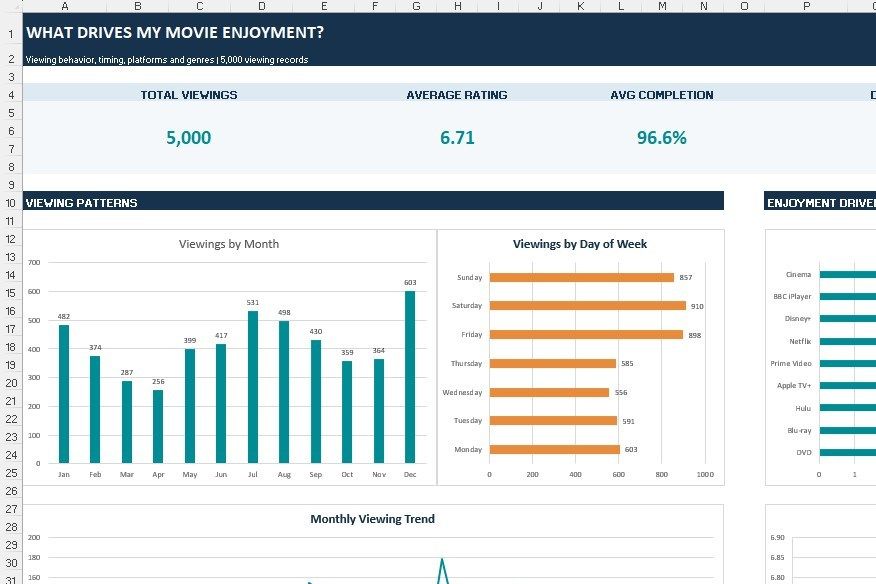Click the "Prime Video" platform label
The height and width of the screenshot is (584, 876).
pyautogui.click(x=791, y=363)
